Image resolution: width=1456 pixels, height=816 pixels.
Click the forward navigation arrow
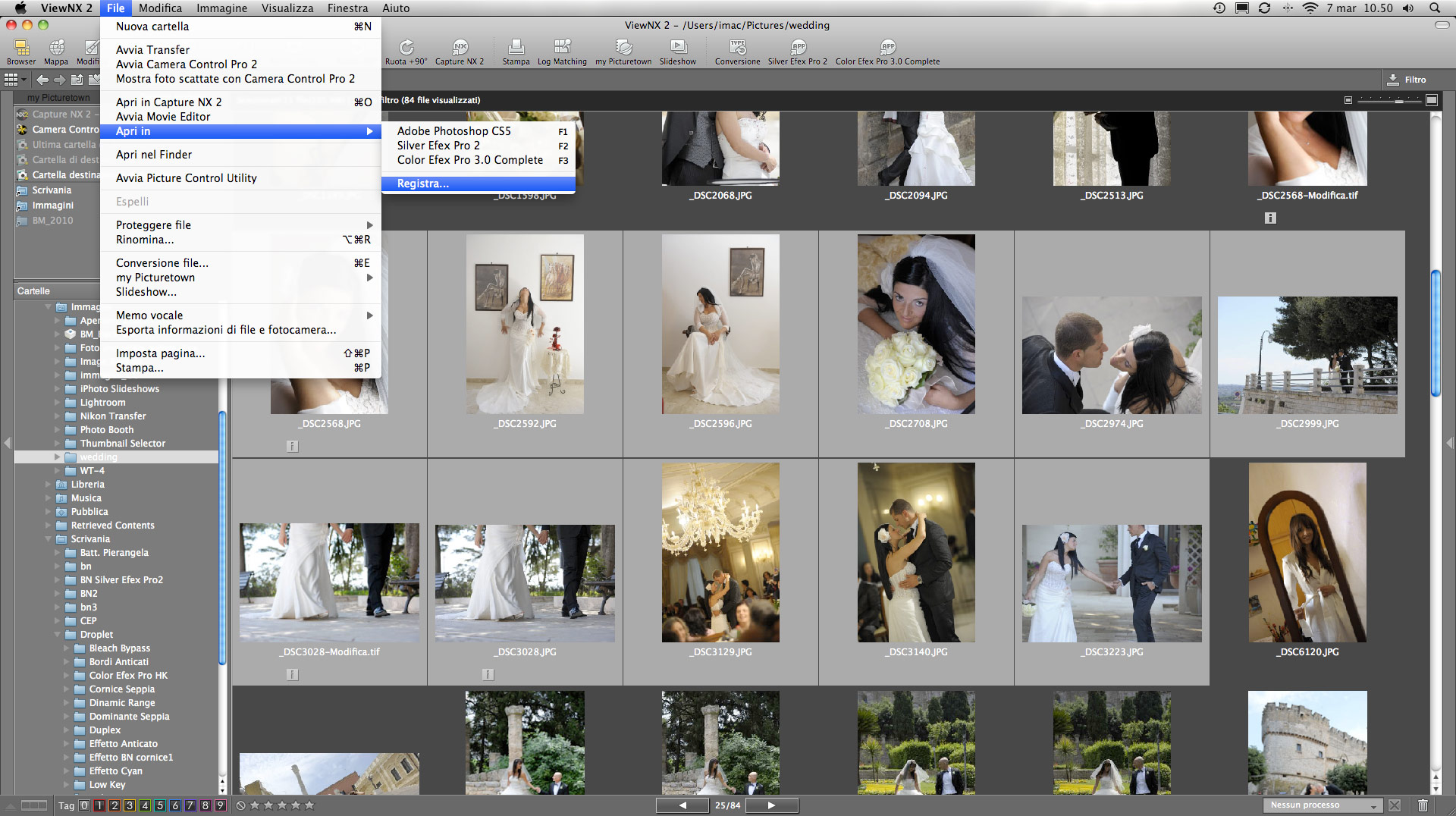coord(60,80)
